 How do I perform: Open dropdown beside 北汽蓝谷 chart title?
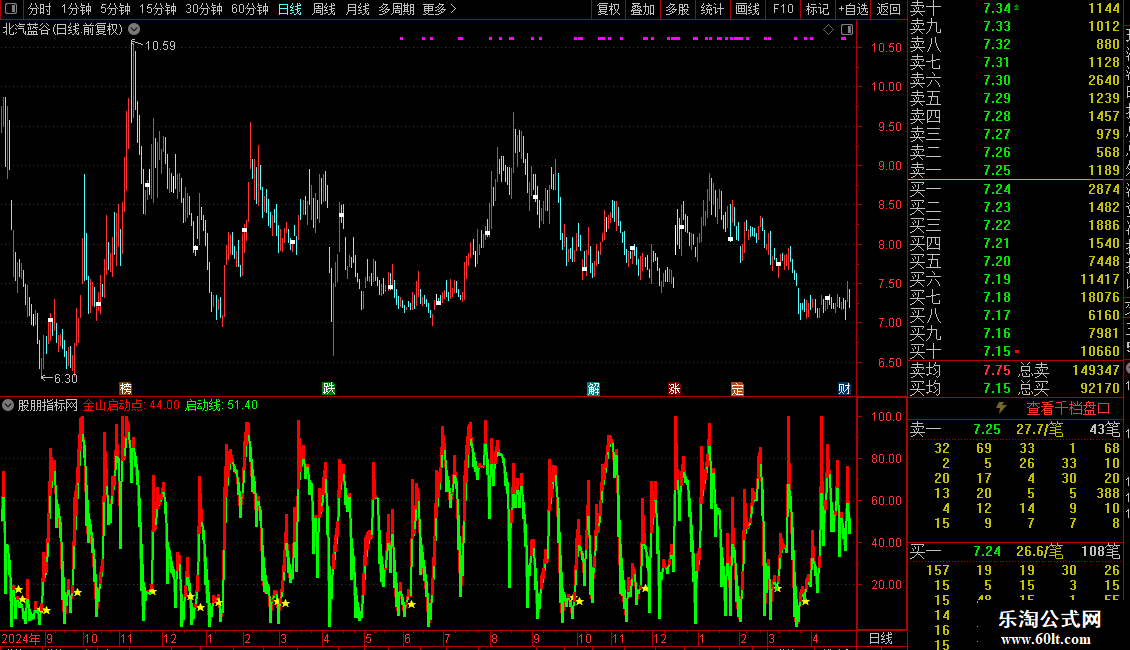pos(134,29)
